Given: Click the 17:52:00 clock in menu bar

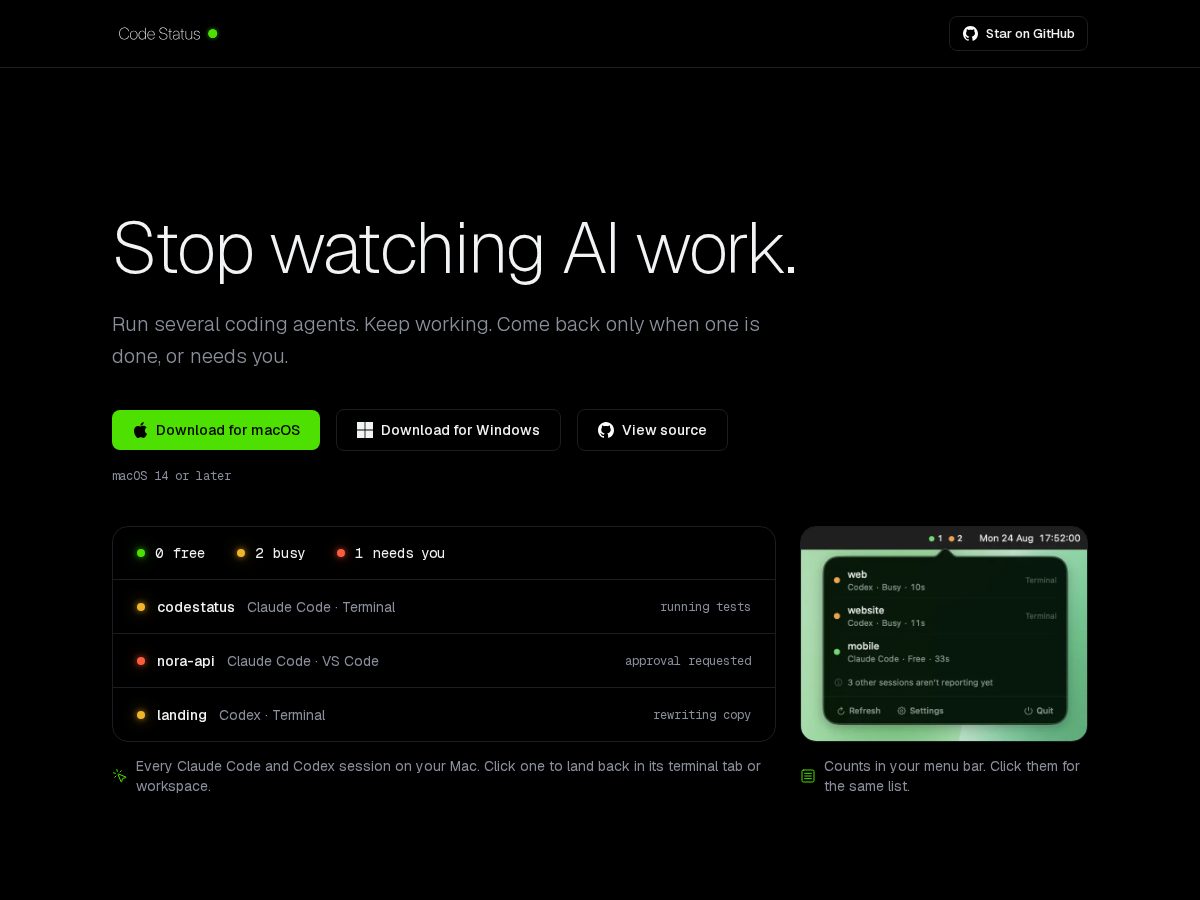Looking at the screenshot, I should 1060,538.
